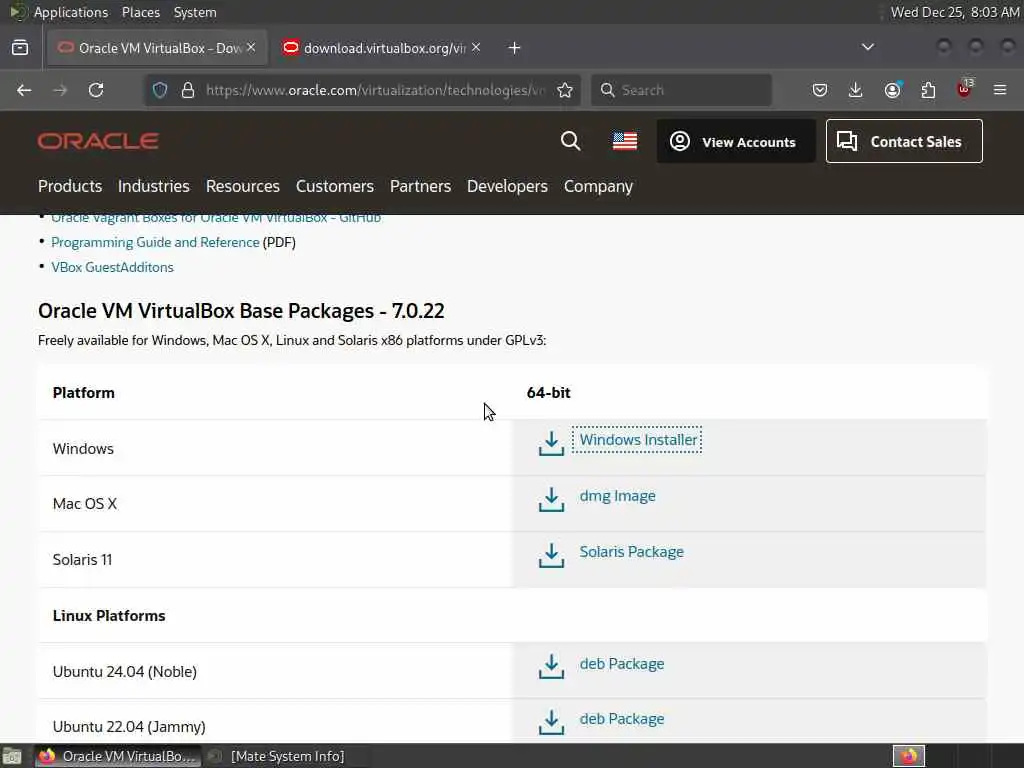Close the download.virtualbox.org tab
This screenshot has height=768, width=1024.
pyautogui.click(x=476, y=48)
